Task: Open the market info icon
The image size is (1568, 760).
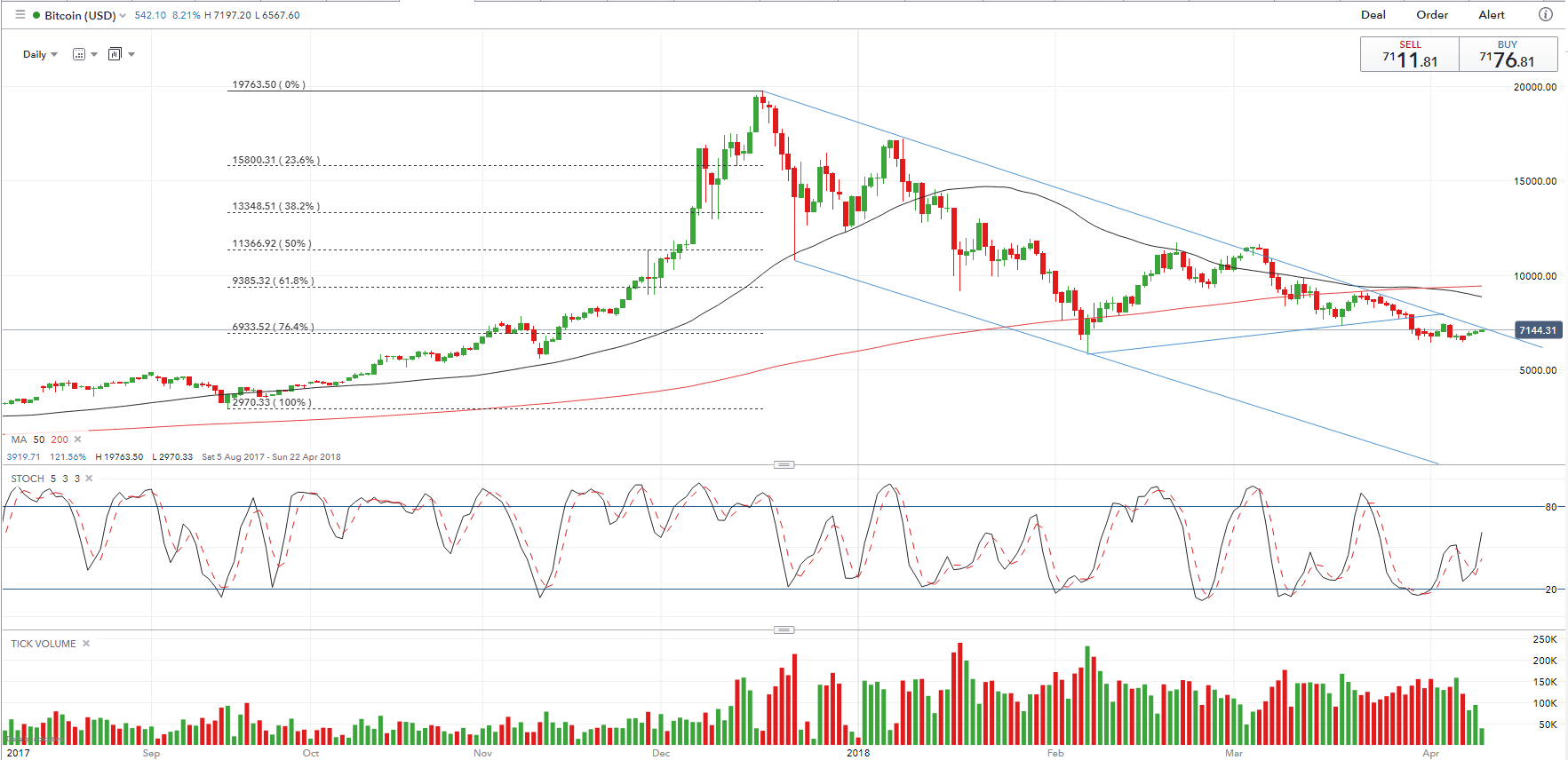Action: (1546, 14)
